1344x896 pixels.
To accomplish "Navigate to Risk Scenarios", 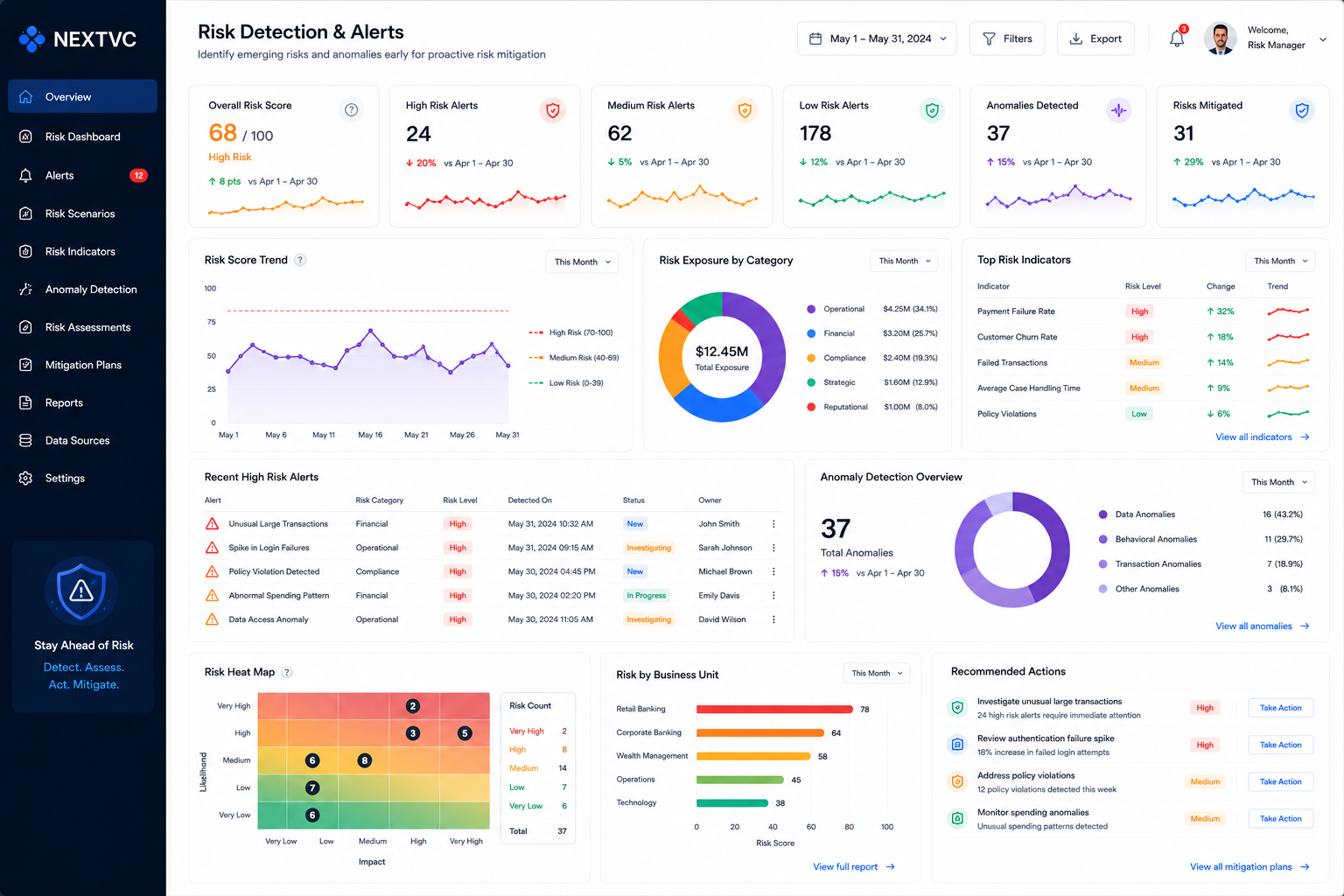I will click(82, 213).
